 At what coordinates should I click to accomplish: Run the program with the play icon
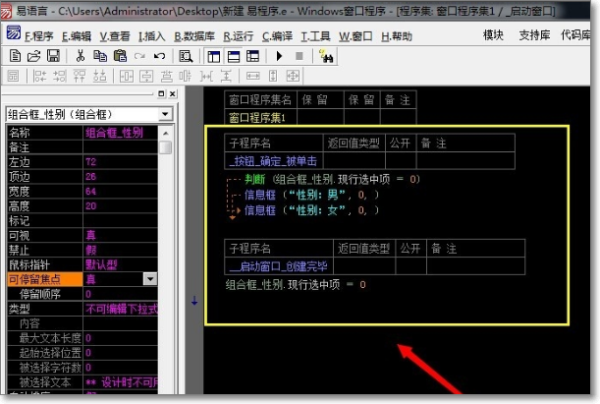tap(279, 56)
